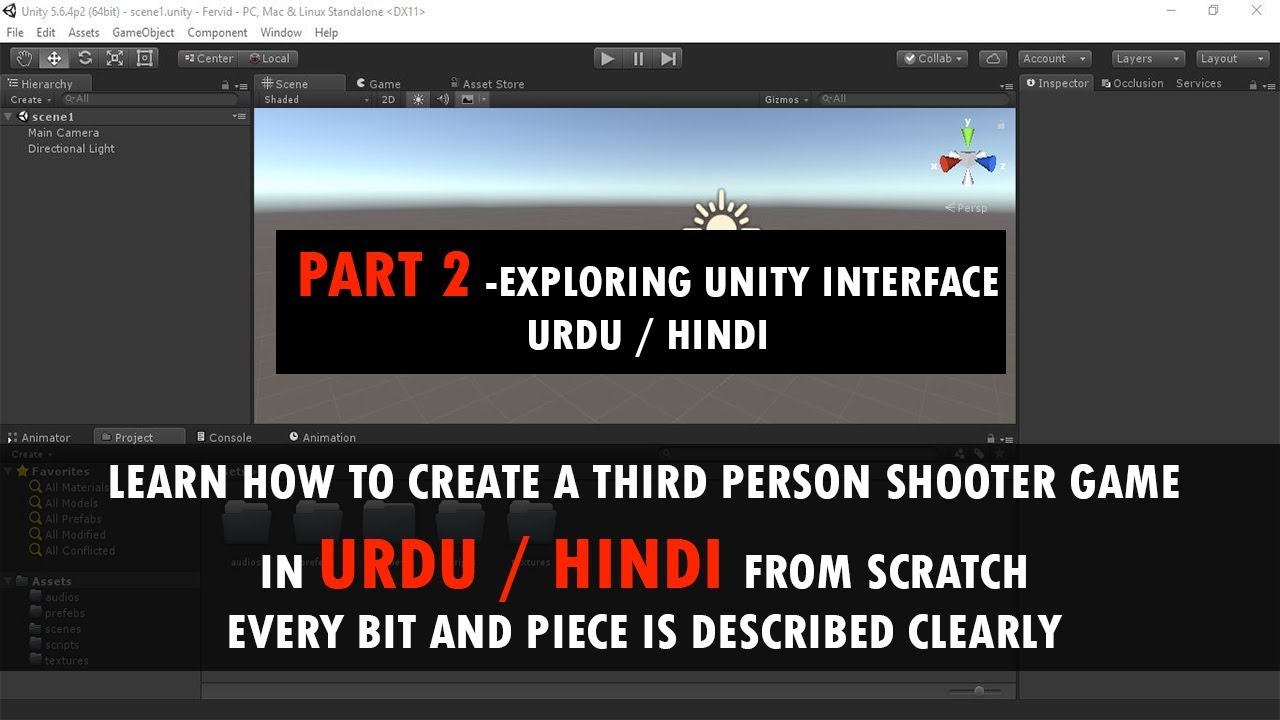This screenshot has width=1280, height=720.
Task: Collapse the Assets tree arrow
Action: click(x=9, y=581)
